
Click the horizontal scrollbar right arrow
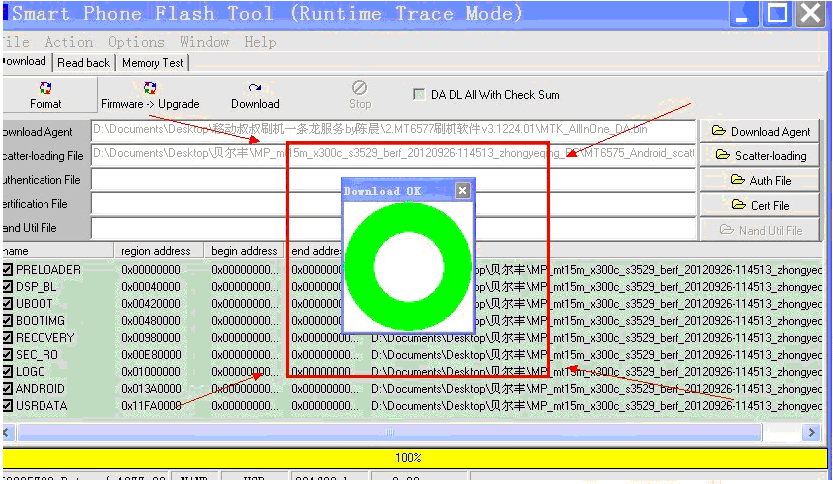coord(811,432)
